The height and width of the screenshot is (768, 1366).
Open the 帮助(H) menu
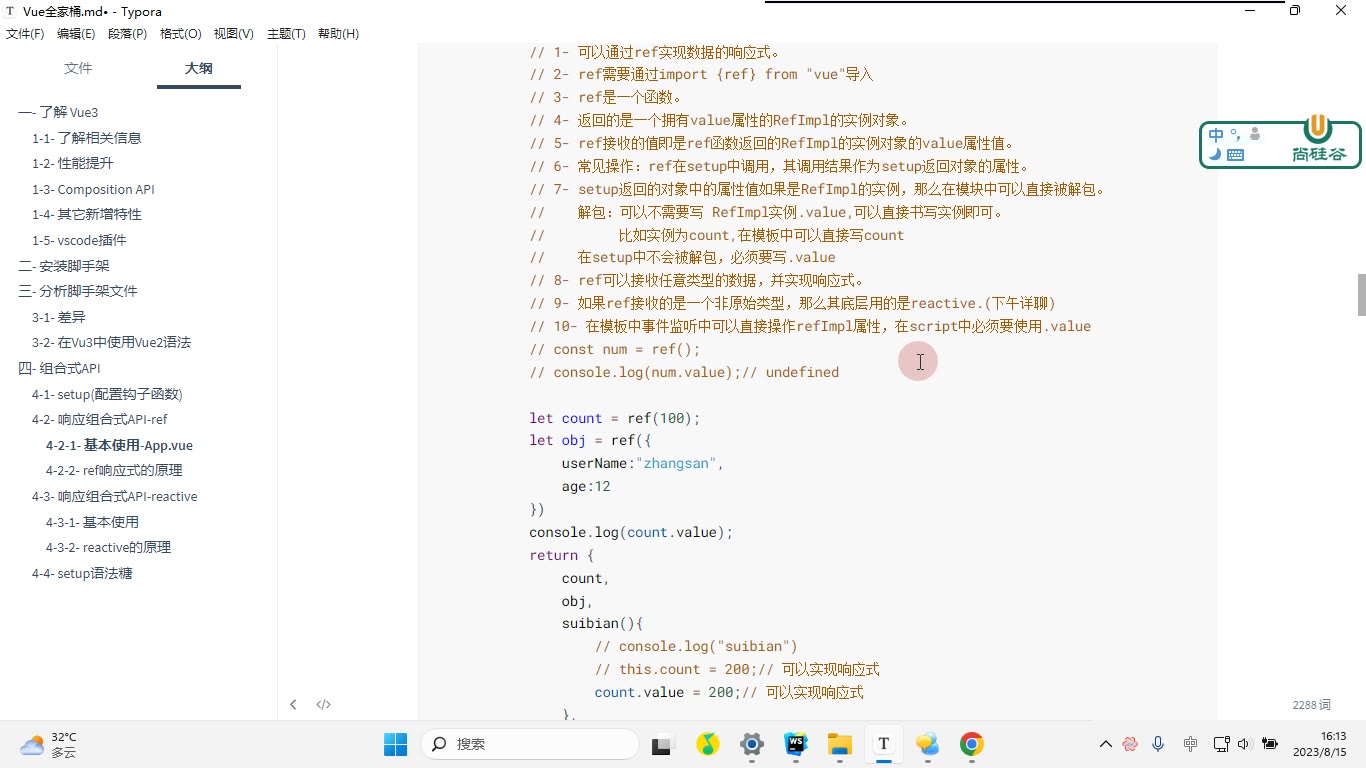click(x=338, y=33)
